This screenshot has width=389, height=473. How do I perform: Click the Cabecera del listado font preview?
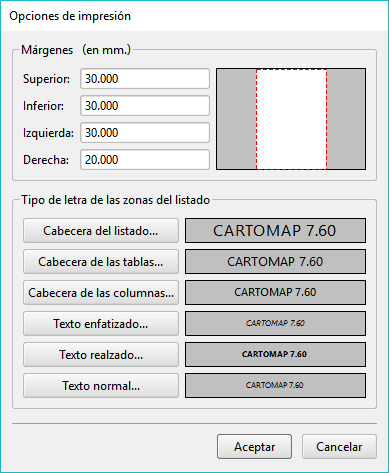pos(275,231)
